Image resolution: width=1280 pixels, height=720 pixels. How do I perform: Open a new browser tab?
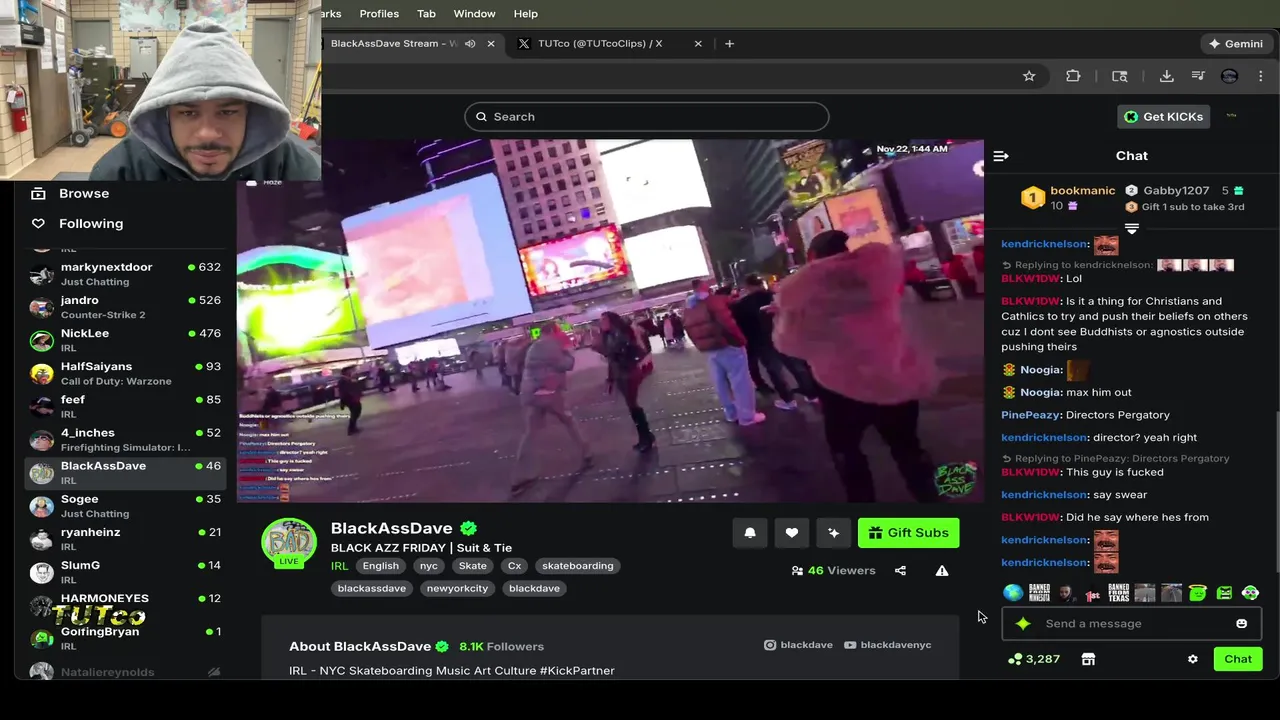(x=729, y=44)
